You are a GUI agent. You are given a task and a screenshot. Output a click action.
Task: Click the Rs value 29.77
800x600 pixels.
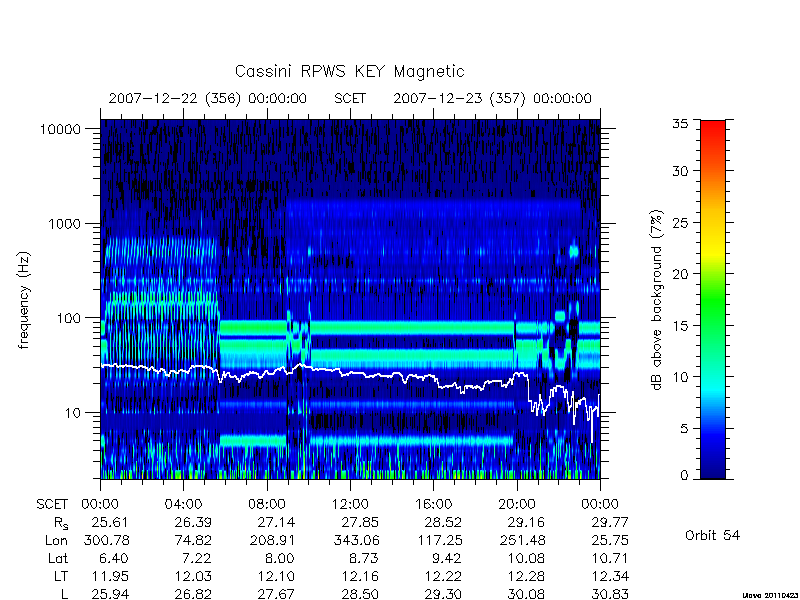tap(610, 522)
